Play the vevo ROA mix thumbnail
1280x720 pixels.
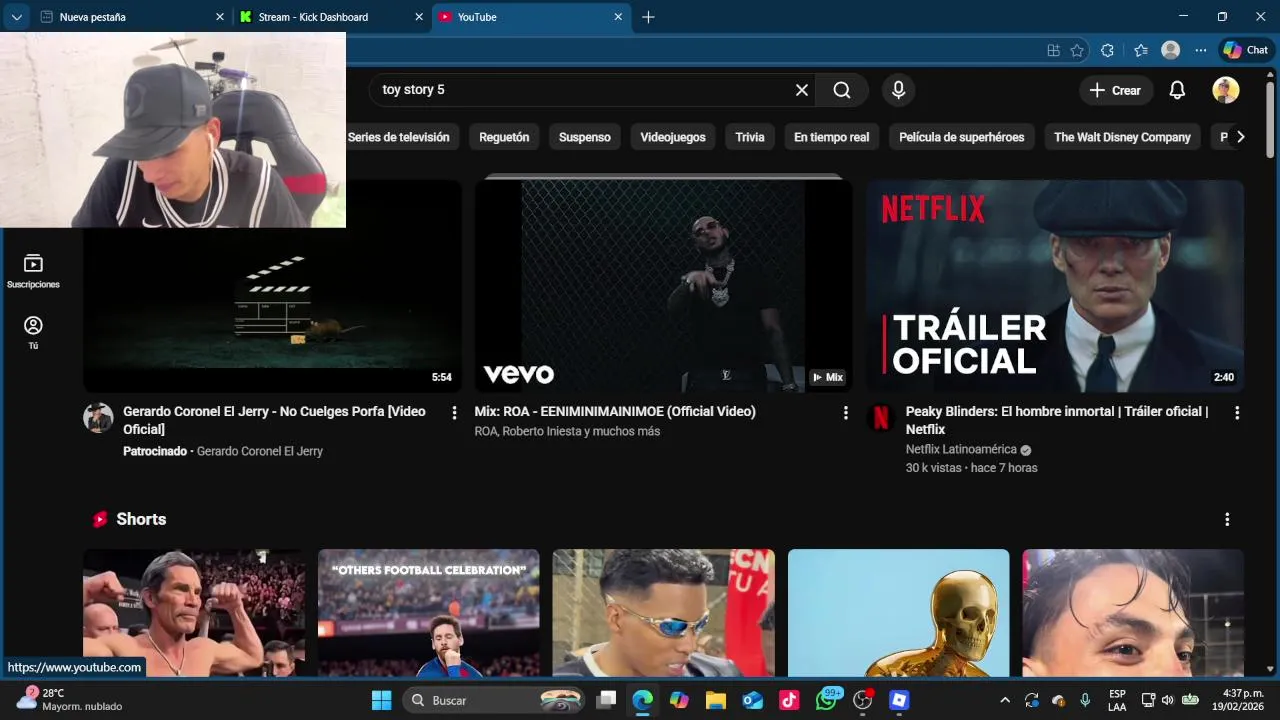click(663, 286)
